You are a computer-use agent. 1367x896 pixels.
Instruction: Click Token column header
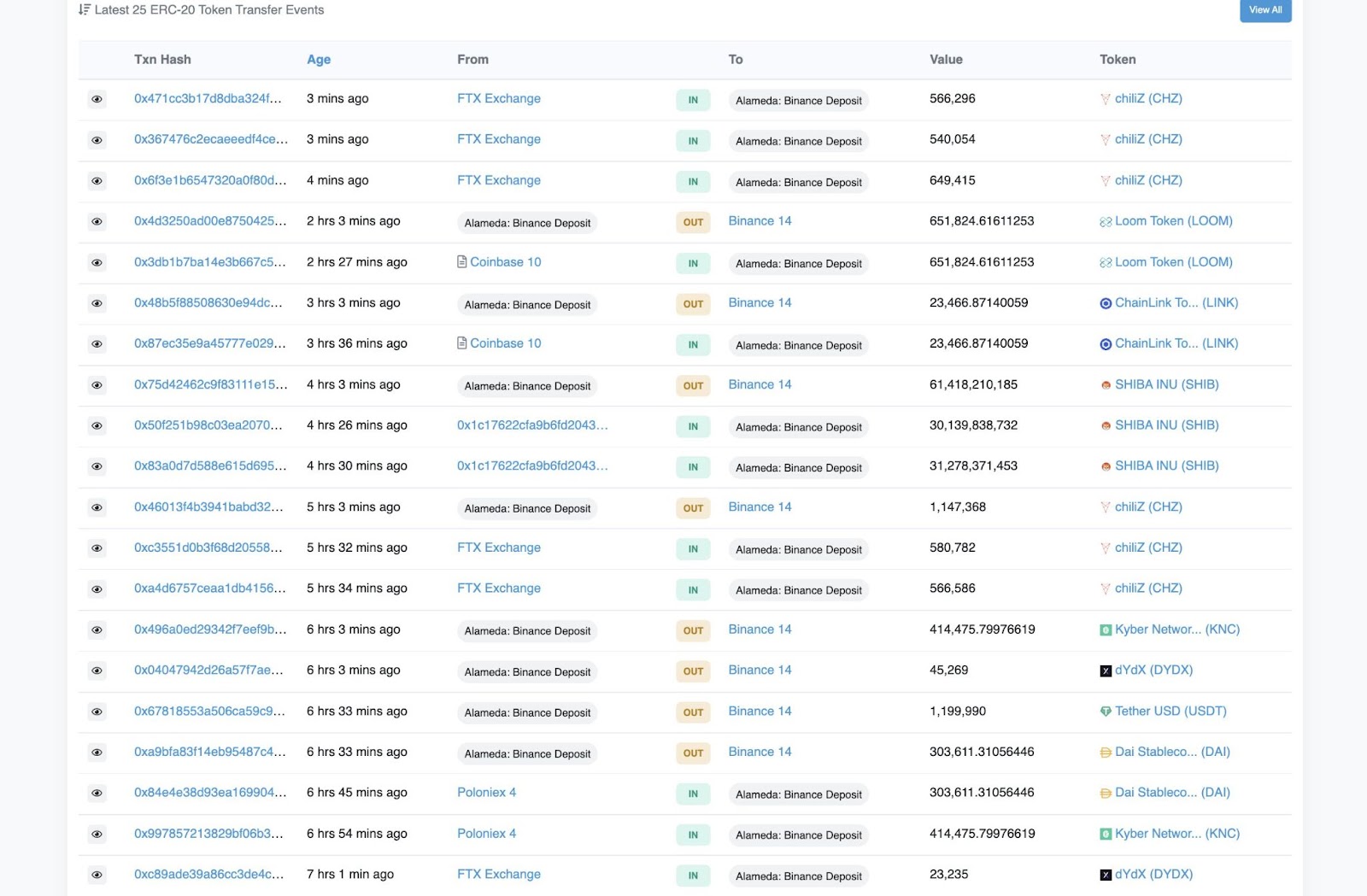(x=1118, y=59)
